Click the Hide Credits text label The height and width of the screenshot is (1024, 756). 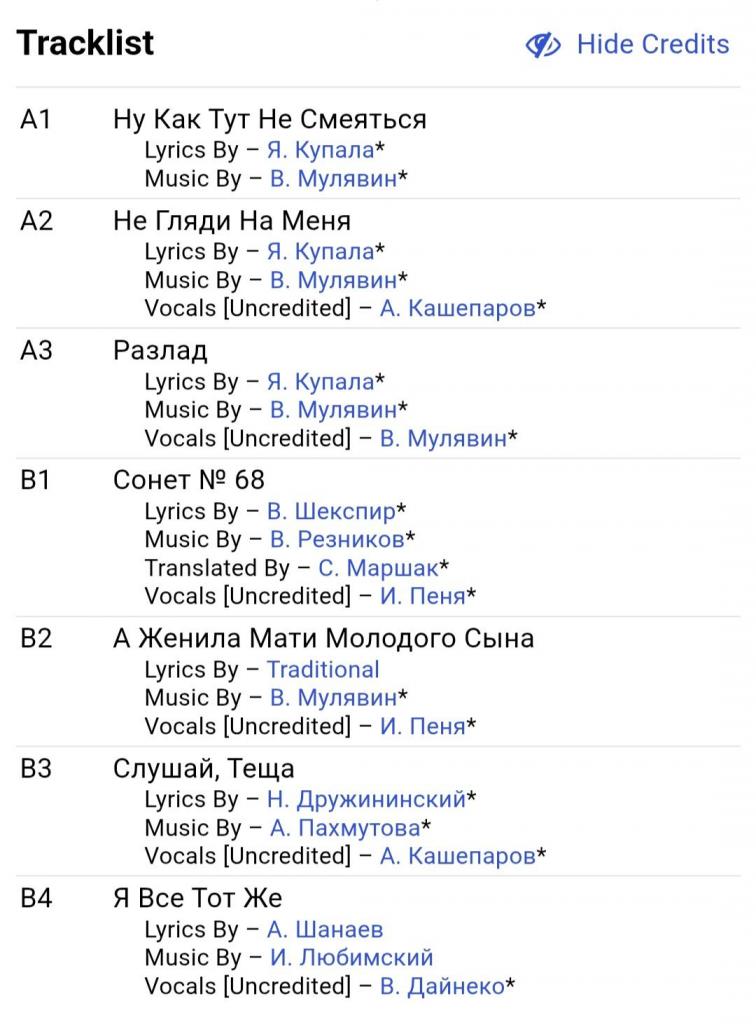652,45
